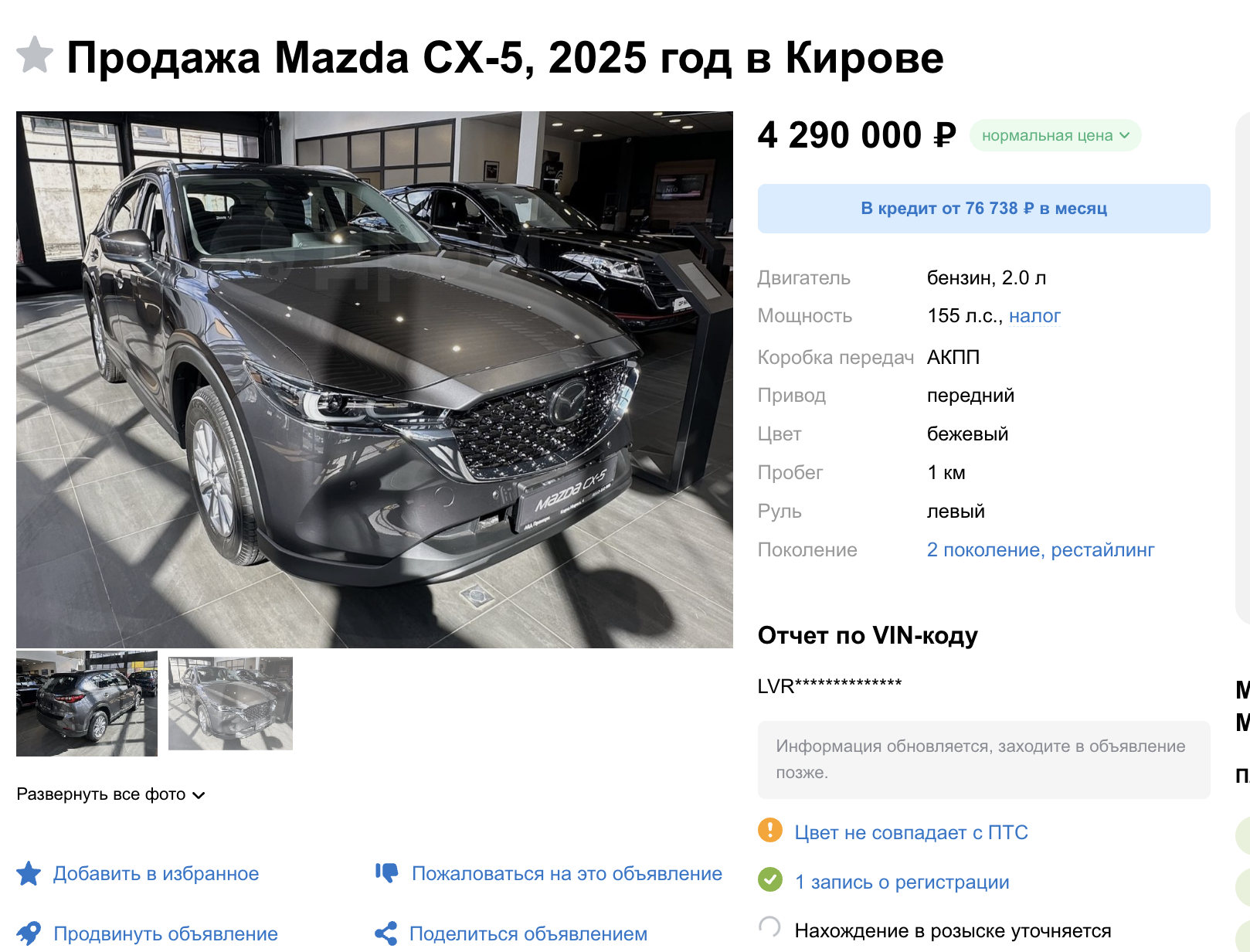The image size is (1250, 952).
Task: Open '2 поколение, рестайлинг' generation link
Action: [1040, 550]
